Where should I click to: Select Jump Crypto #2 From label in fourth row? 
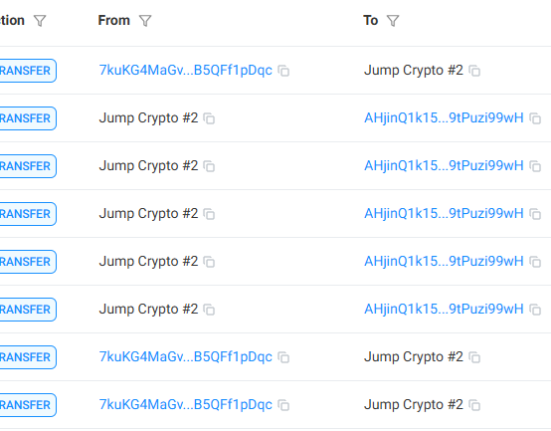coord(148,214)
